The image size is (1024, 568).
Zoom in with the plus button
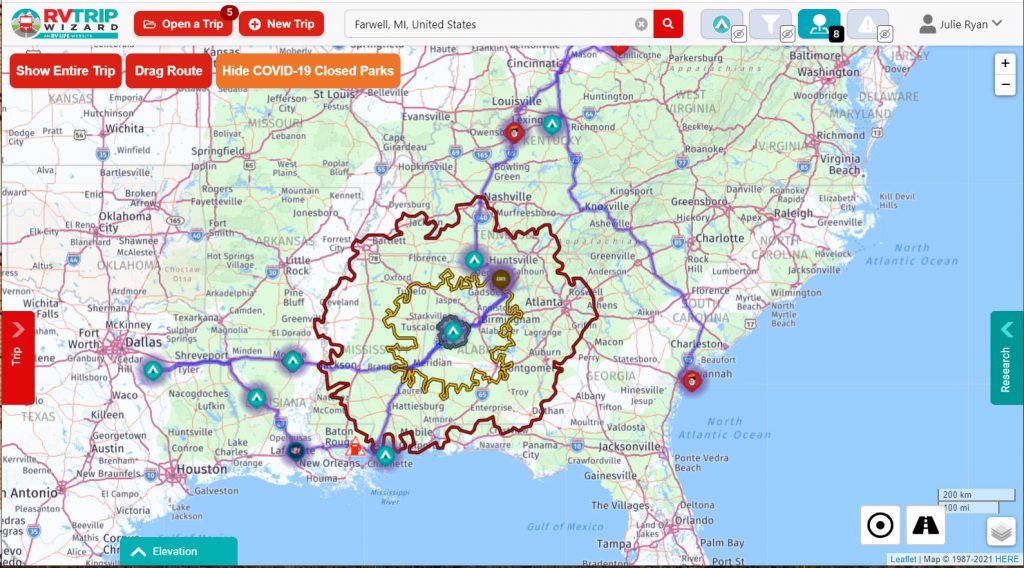click(1005, 63)
